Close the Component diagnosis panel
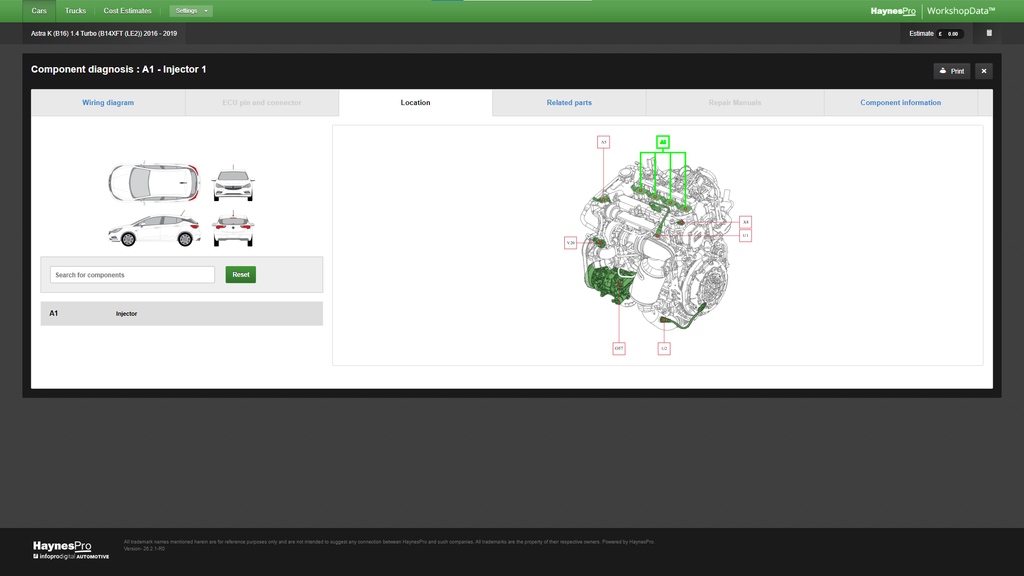The height and width of the screenshot is (576, 1024). 984,71
